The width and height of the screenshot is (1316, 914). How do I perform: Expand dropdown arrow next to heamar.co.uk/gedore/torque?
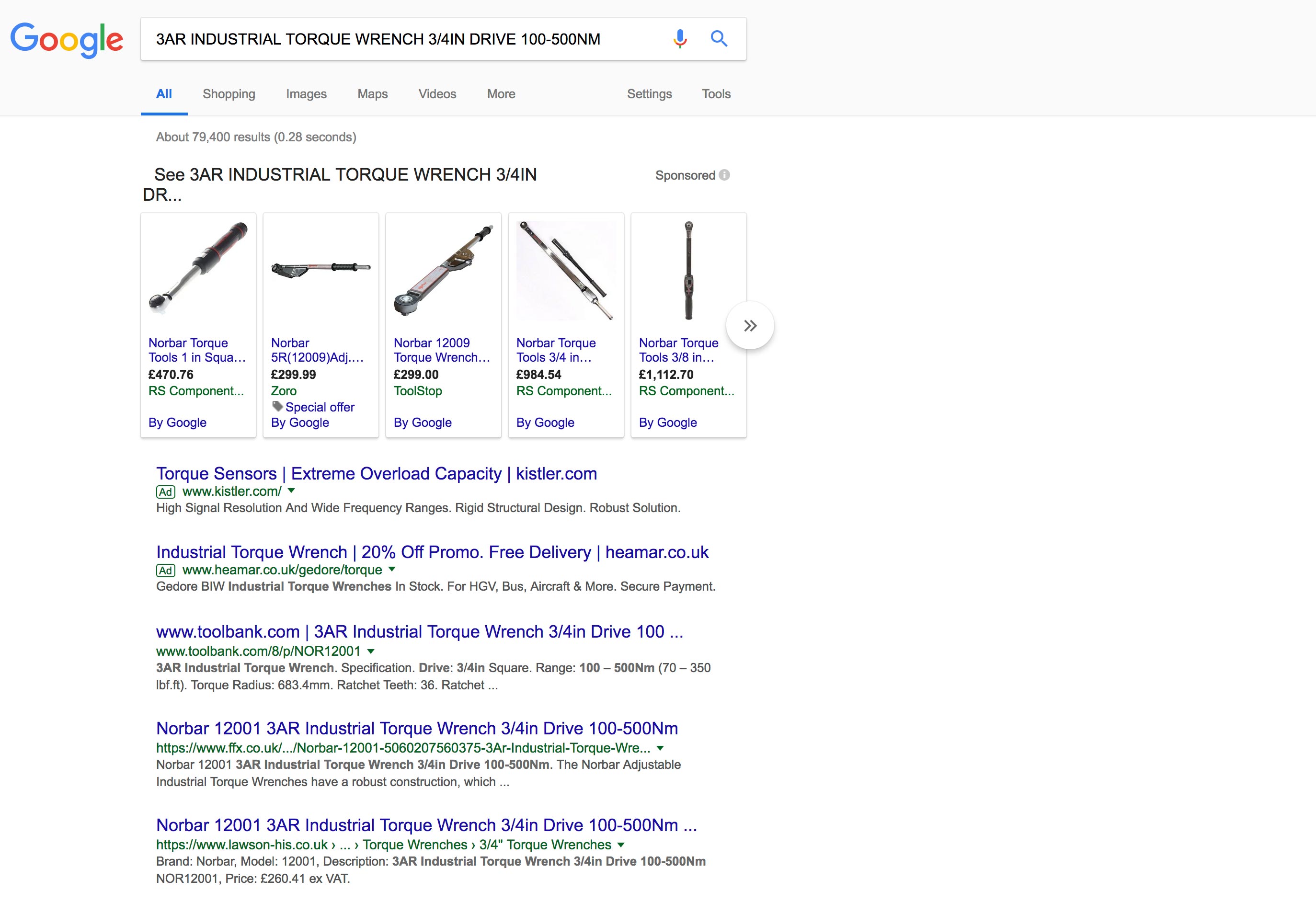point(392,569)
